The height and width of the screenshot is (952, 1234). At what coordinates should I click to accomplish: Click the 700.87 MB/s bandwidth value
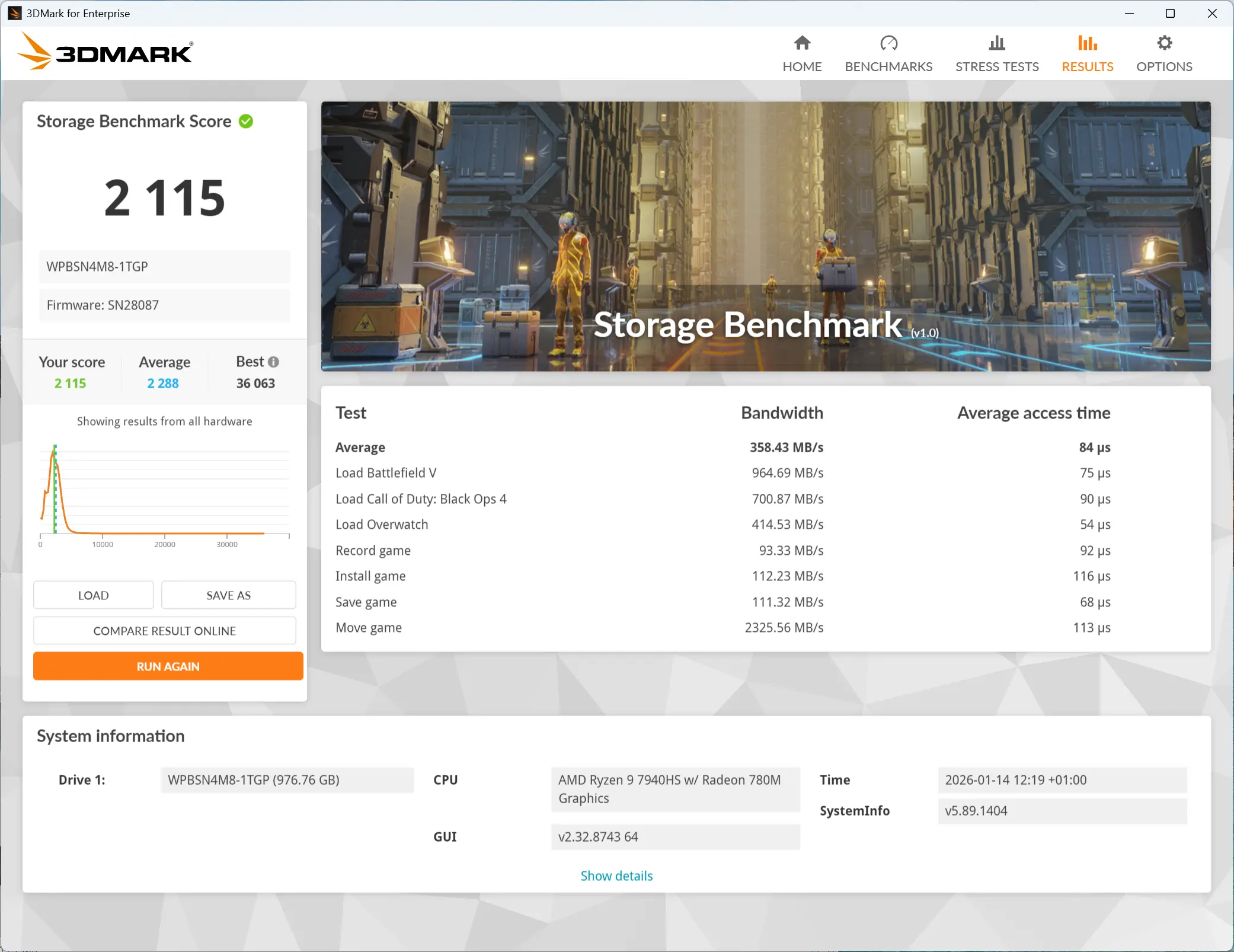pyautogui.click(x=788, y=499)
